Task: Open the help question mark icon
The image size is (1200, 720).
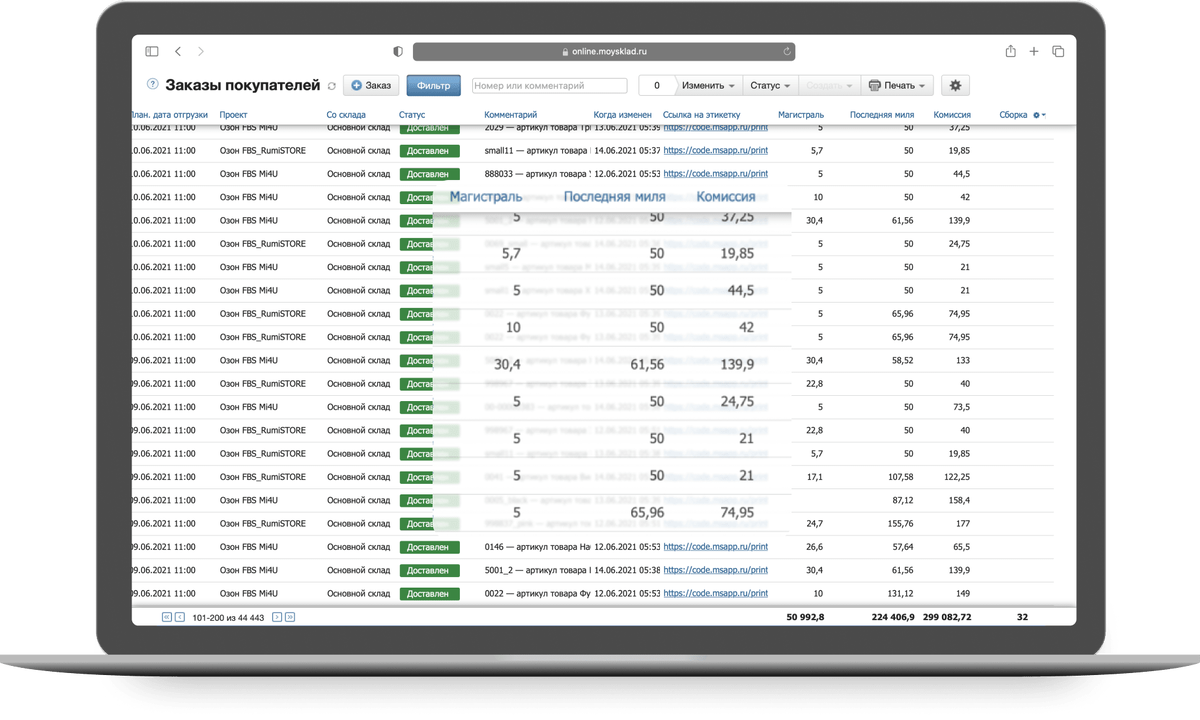Action: tap(153, 85)
